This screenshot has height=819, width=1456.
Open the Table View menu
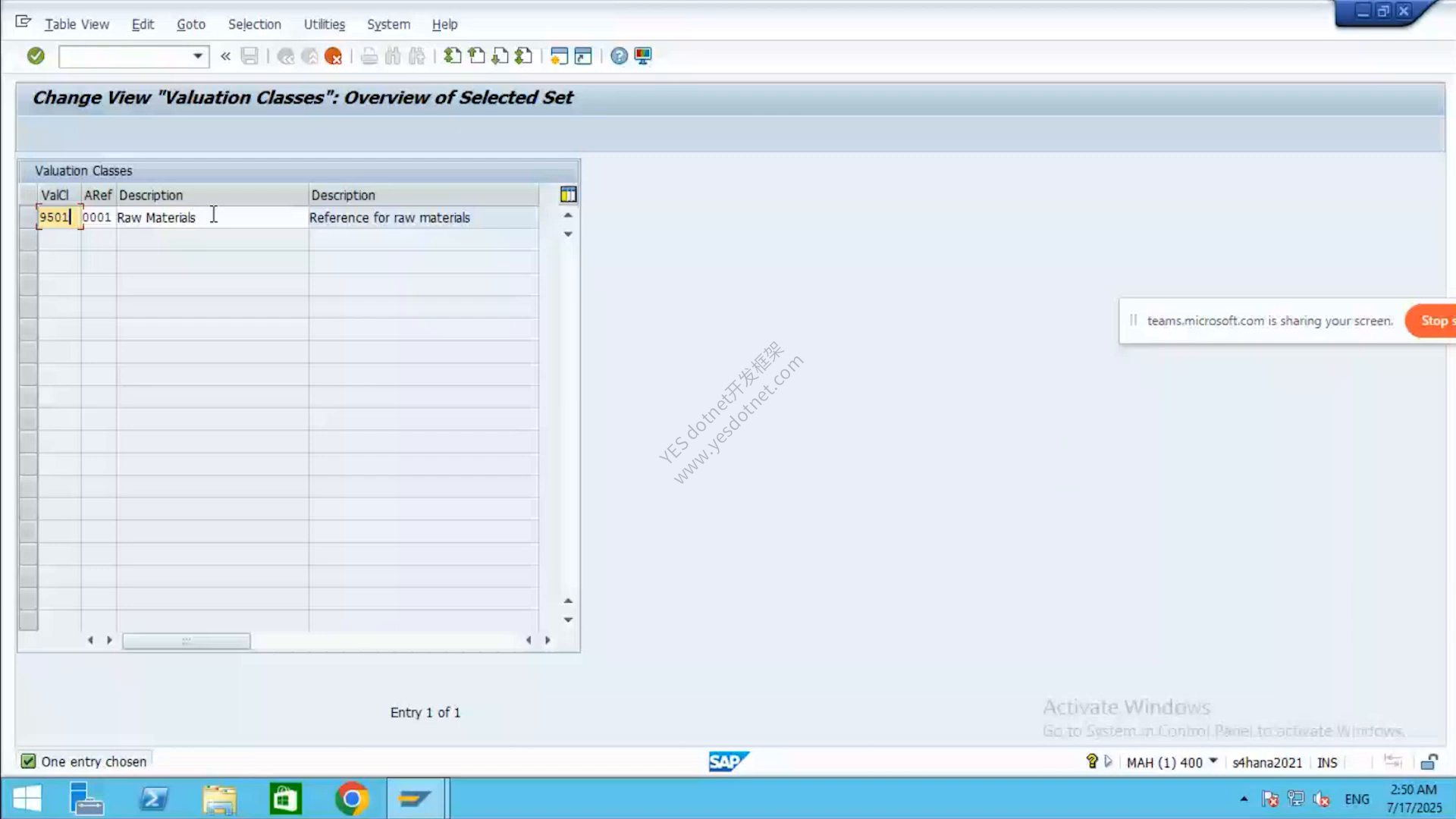coord(77,24)
